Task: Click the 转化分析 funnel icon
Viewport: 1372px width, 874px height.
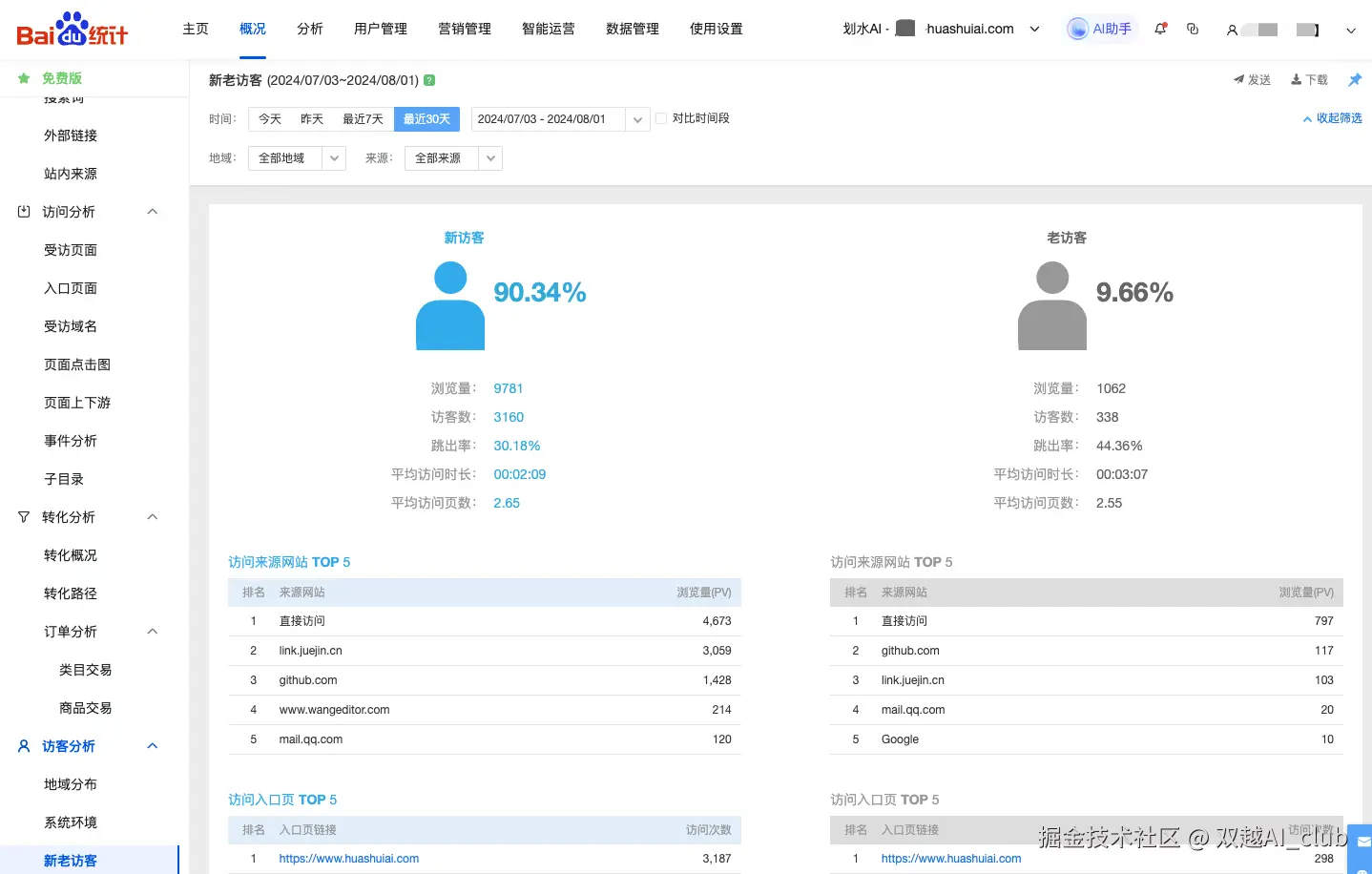Action: [x=24, y=517]
